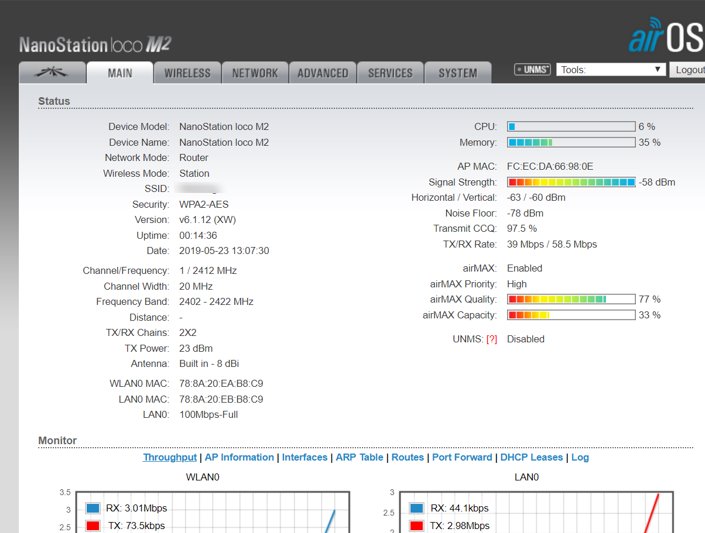Viewport: 705px width, 533px height.
Task: Open the Ubiquiti logo tab
Action: pos(52,72)
